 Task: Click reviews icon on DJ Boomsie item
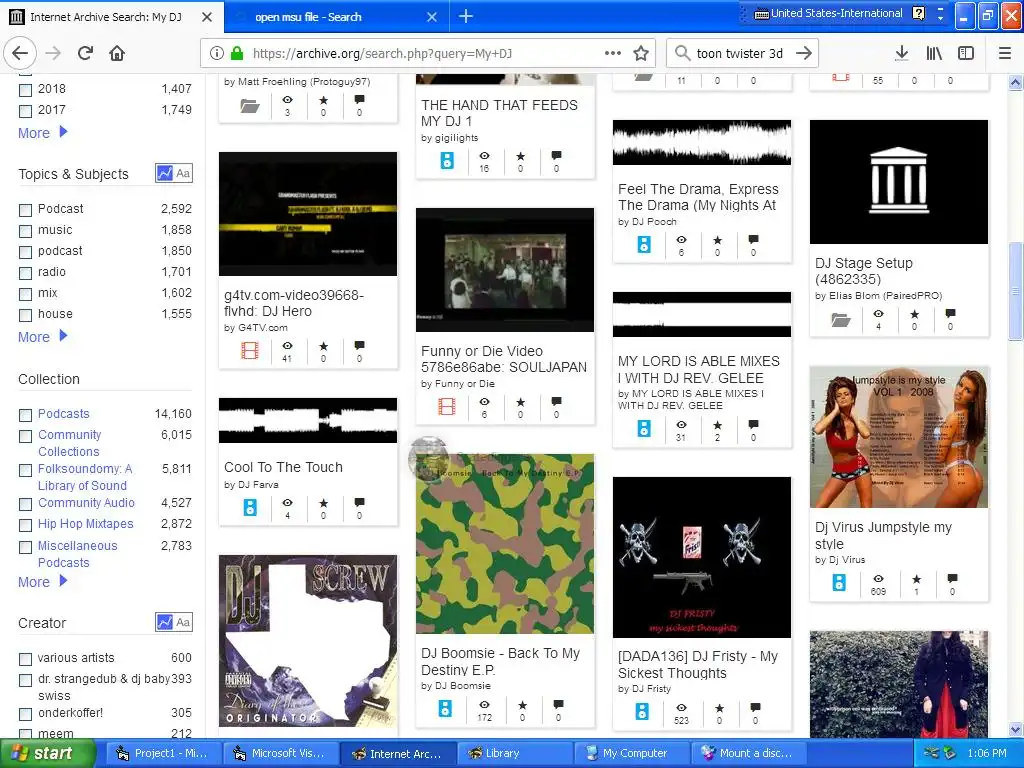(x=558, y=705)
